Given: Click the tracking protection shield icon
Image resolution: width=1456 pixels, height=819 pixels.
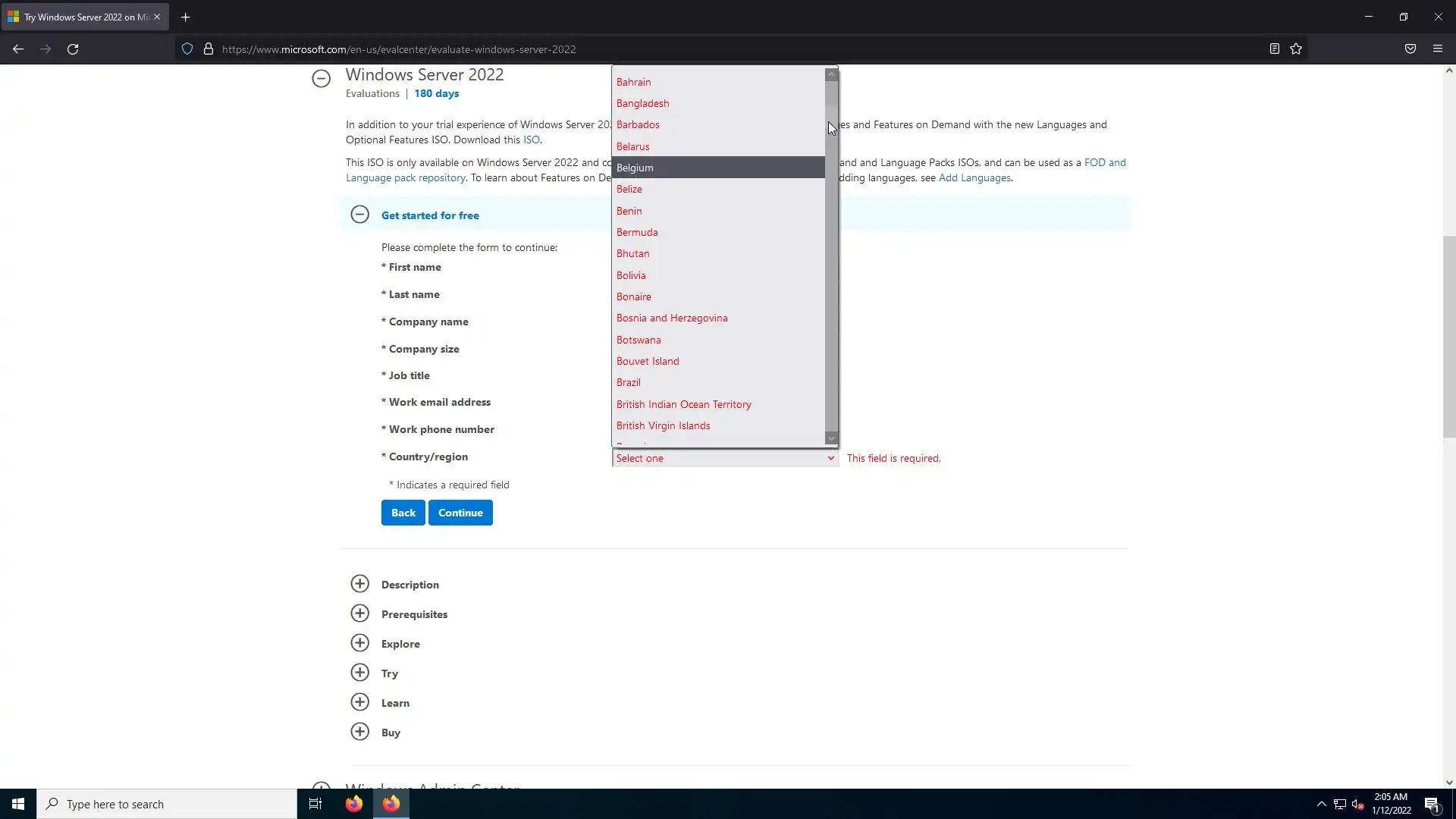Looking at the screenshot, I should tap(187, 49).
